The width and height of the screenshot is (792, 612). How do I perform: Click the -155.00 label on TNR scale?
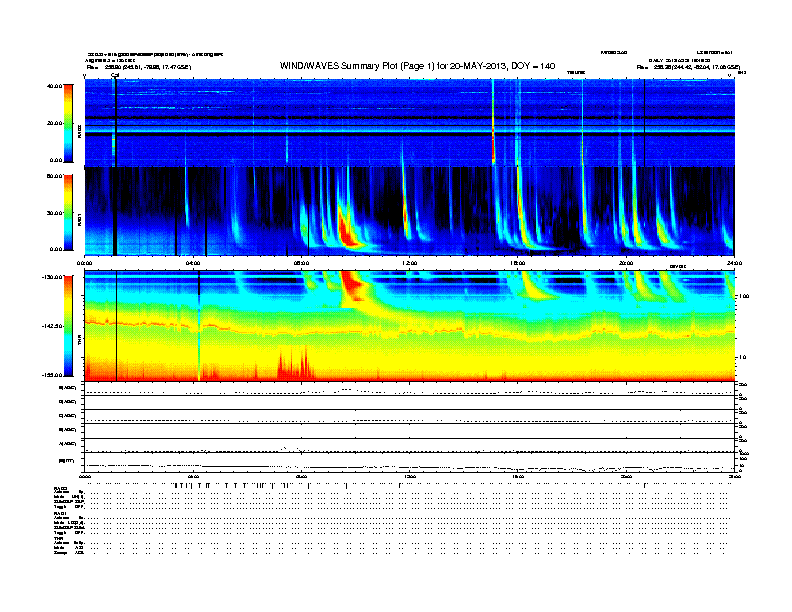coord(52,375)
